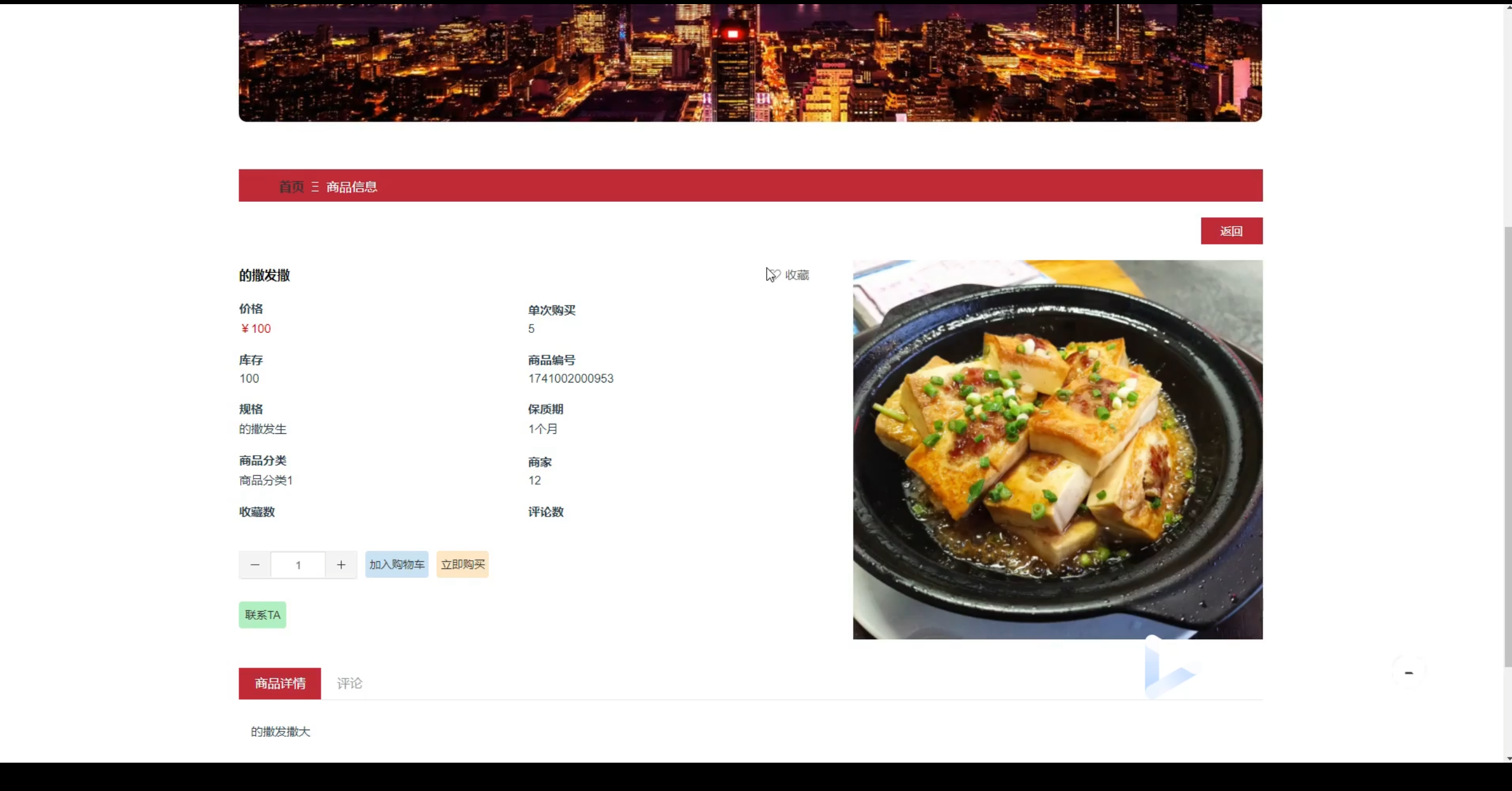Switch to the 评论 tab
This screenshot has height=791, width=1512.
pyautogui.click(x=349, y=684)
